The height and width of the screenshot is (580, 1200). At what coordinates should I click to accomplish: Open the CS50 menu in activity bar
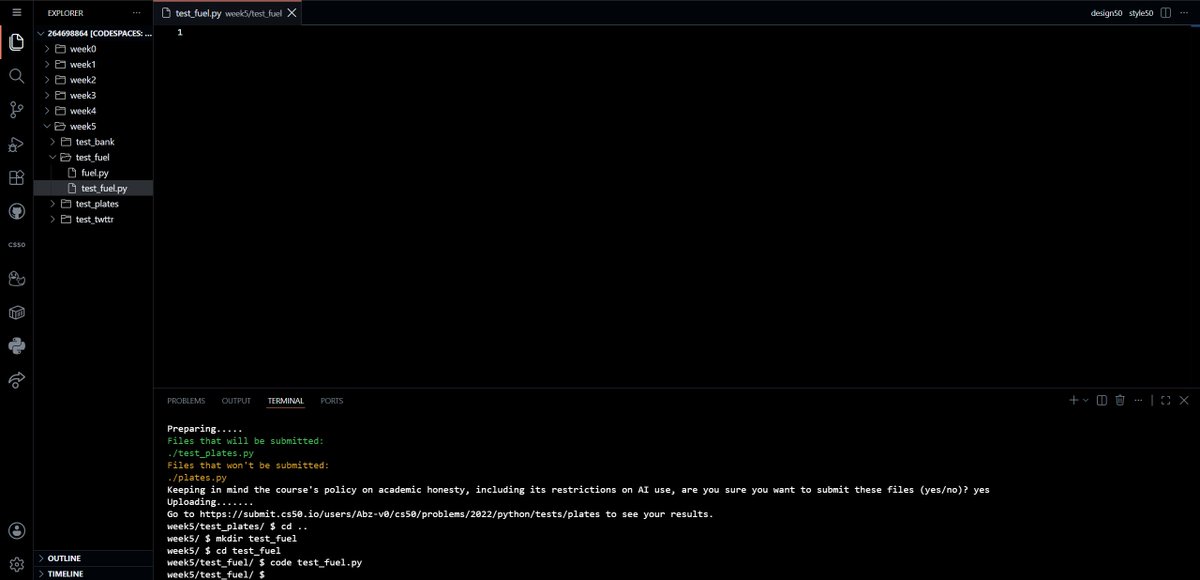coord(16,245)
